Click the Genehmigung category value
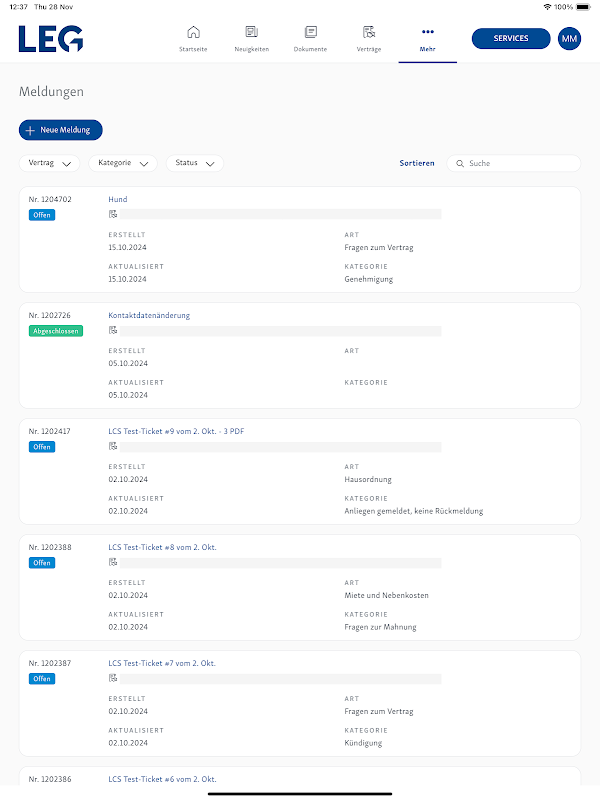 tap(369, 280)
